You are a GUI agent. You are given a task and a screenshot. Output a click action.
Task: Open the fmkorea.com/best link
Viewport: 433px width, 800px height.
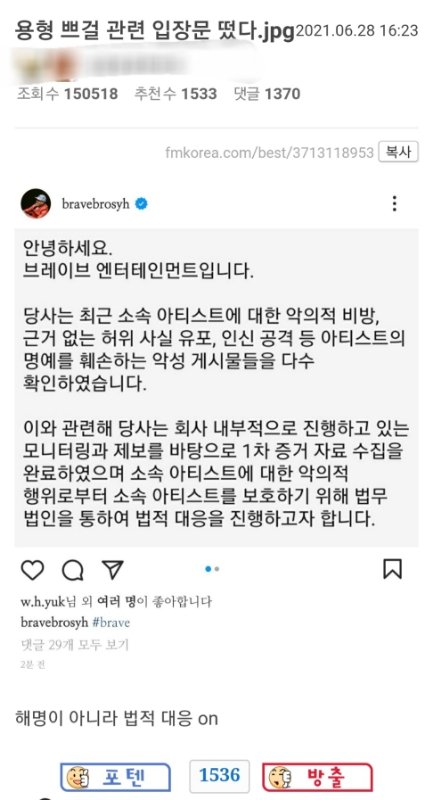(269, 152)
